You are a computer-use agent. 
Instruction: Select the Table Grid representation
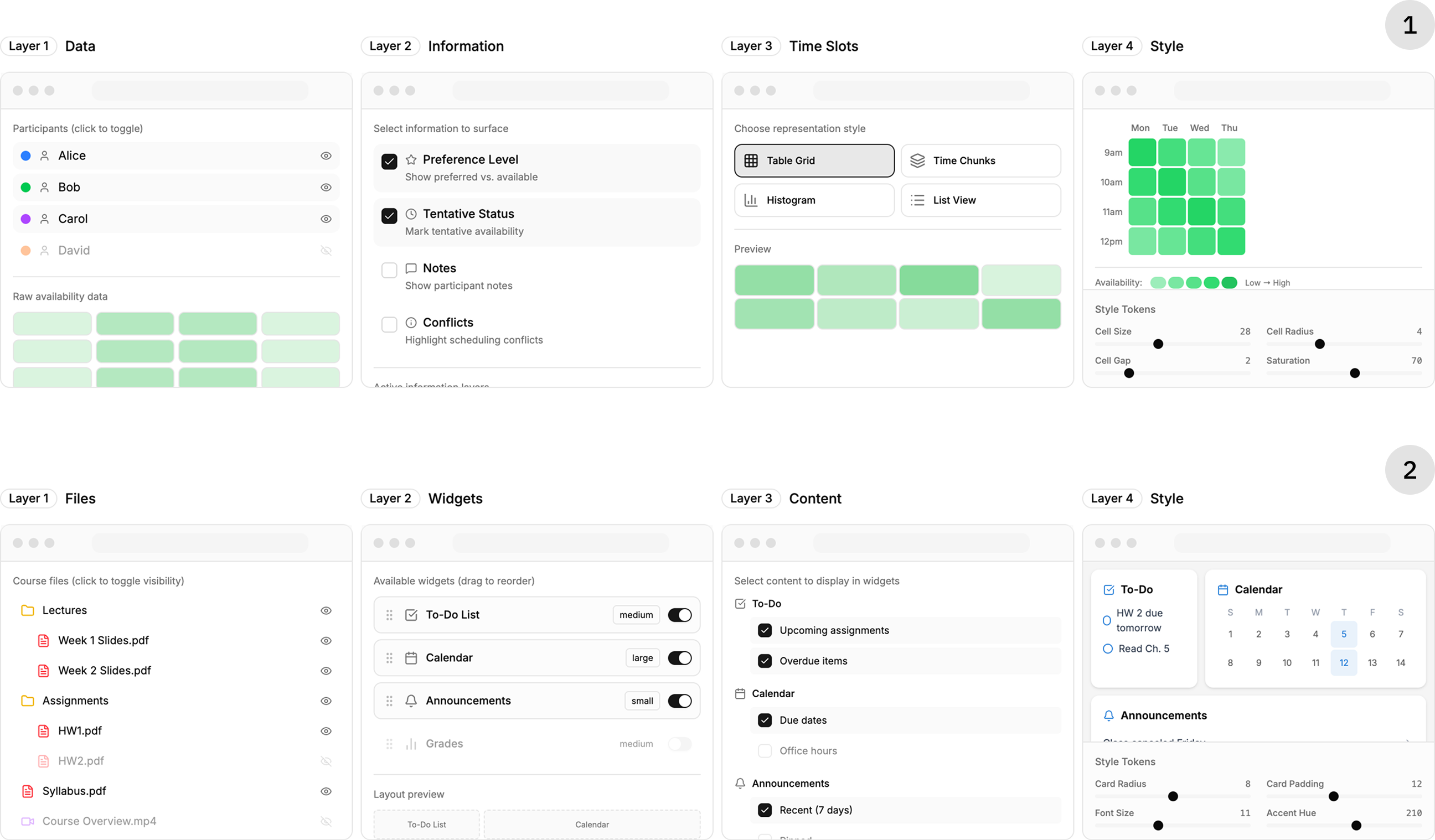(x=814, y=160)
